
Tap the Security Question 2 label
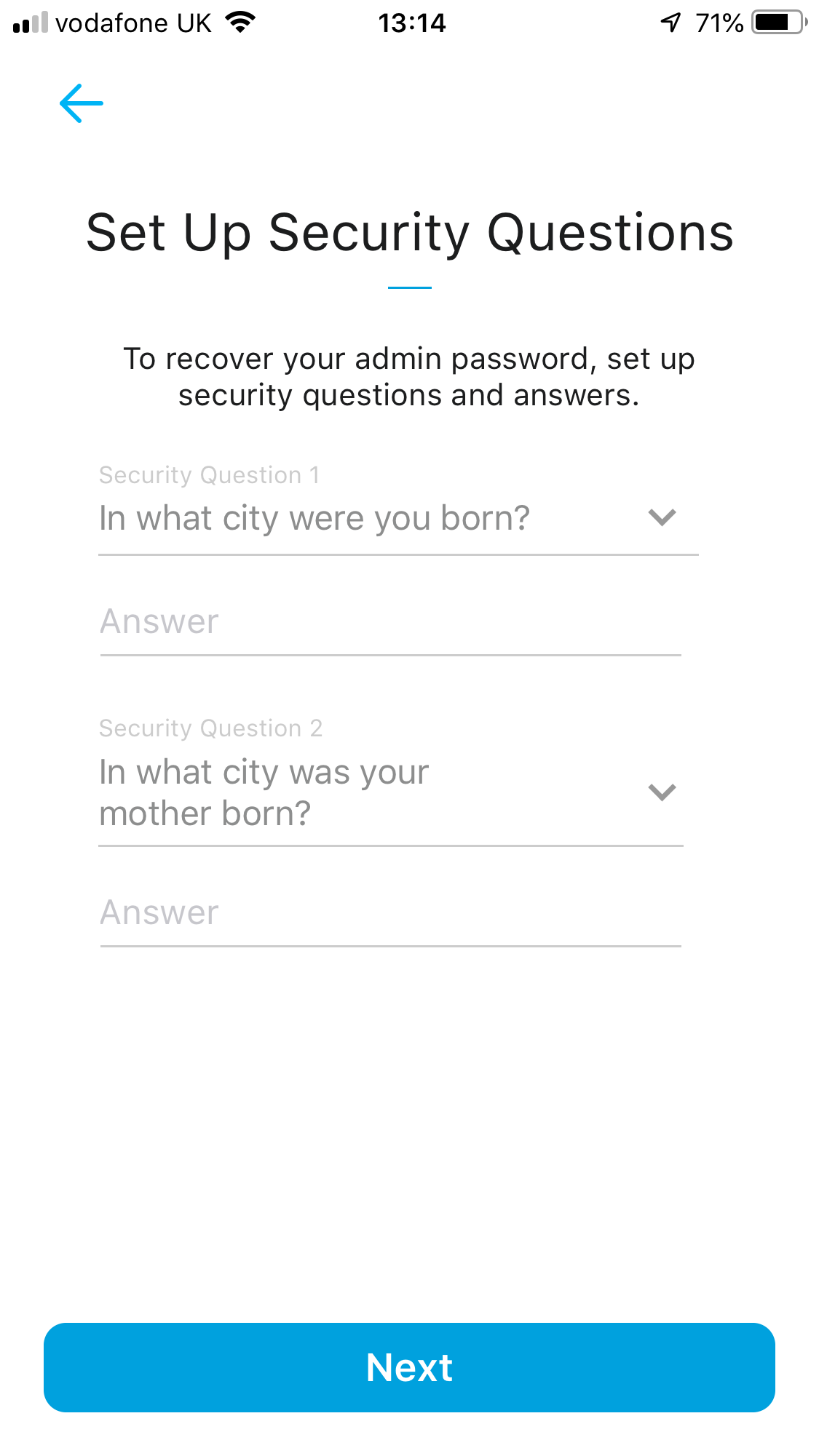(x=211, y=728)
